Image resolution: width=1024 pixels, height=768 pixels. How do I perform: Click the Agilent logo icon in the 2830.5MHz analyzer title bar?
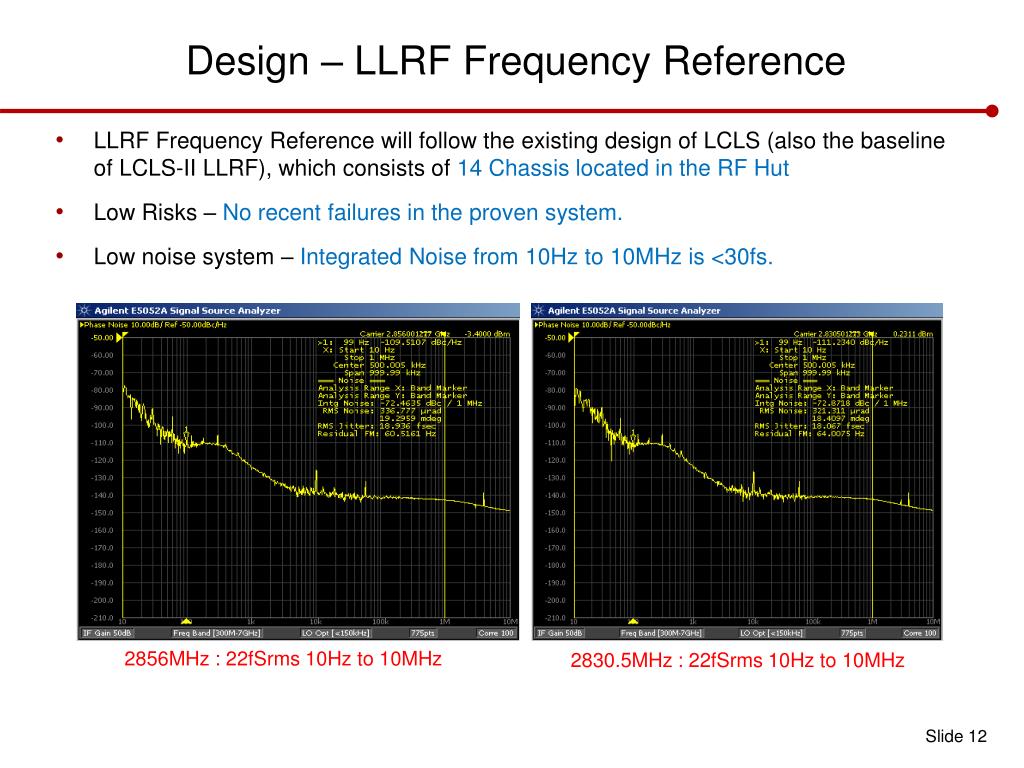point(539,311)
